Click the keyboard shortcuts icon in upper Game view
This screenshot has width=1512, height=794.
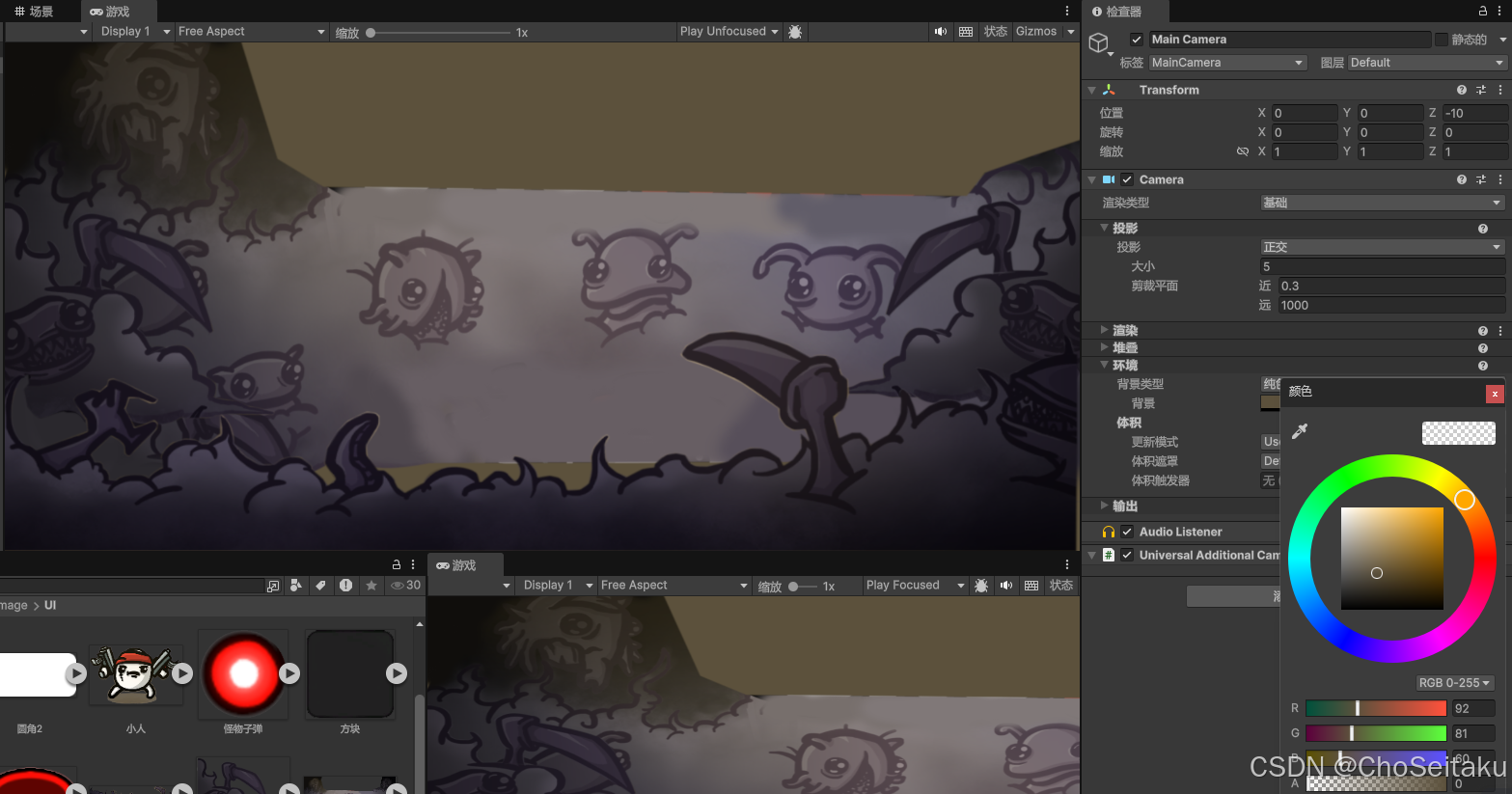pos(966,32)
